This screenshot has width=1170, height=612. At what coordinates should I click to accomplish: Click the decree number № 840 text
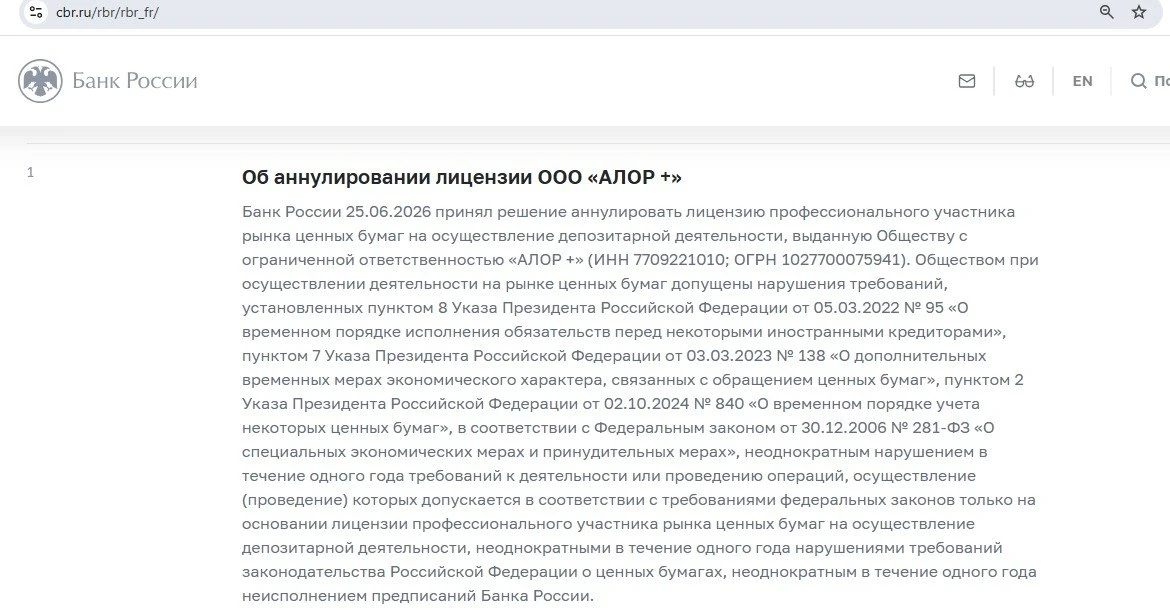[x=719, y=404]
